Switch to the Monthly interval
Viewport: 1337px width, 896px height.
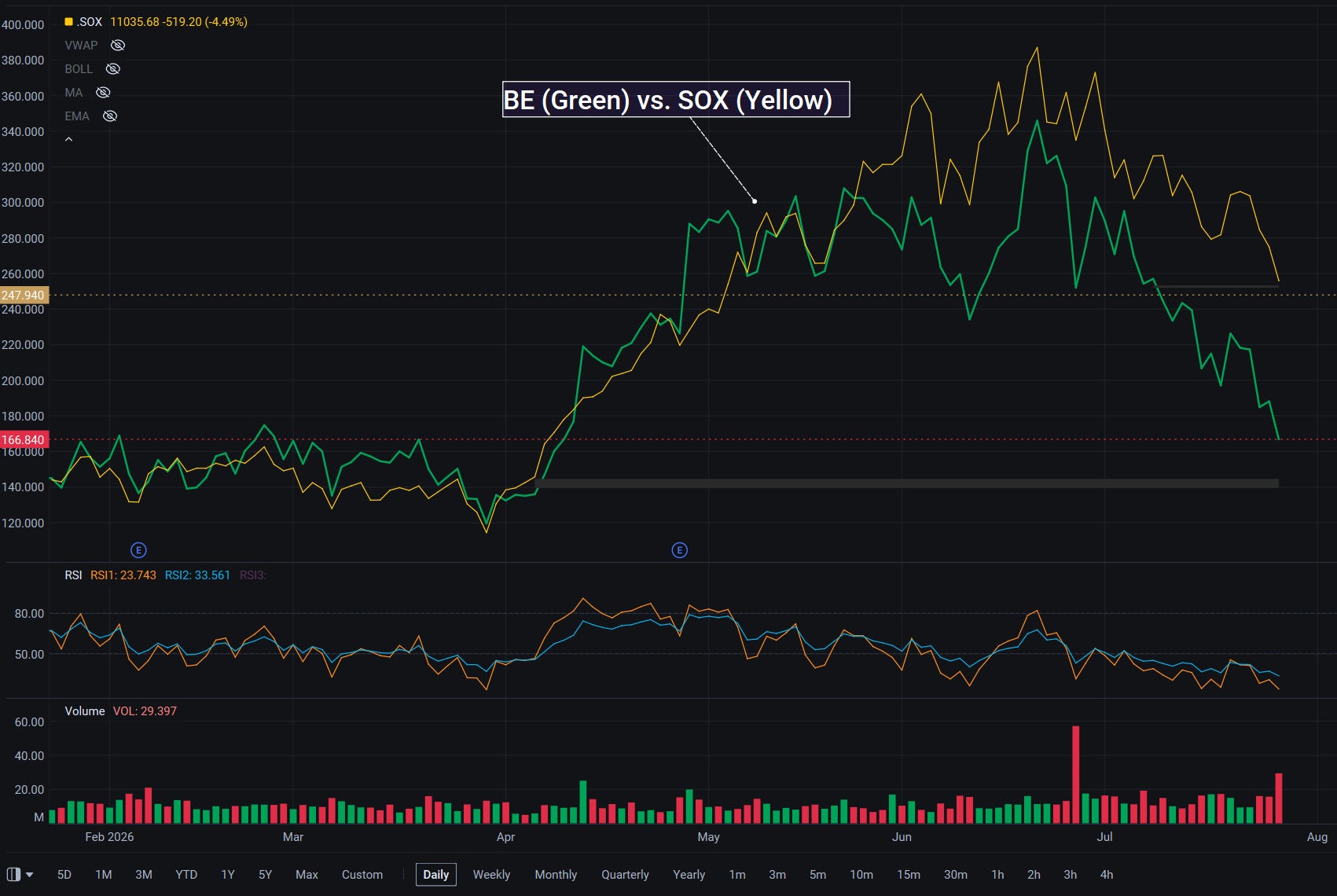(x=556, y=874)
